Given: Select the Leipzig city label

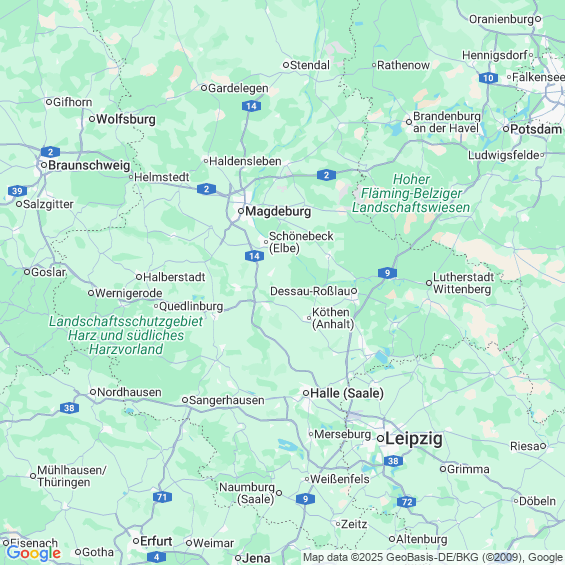Looking at the screenshot, I should tap(414, 439).
